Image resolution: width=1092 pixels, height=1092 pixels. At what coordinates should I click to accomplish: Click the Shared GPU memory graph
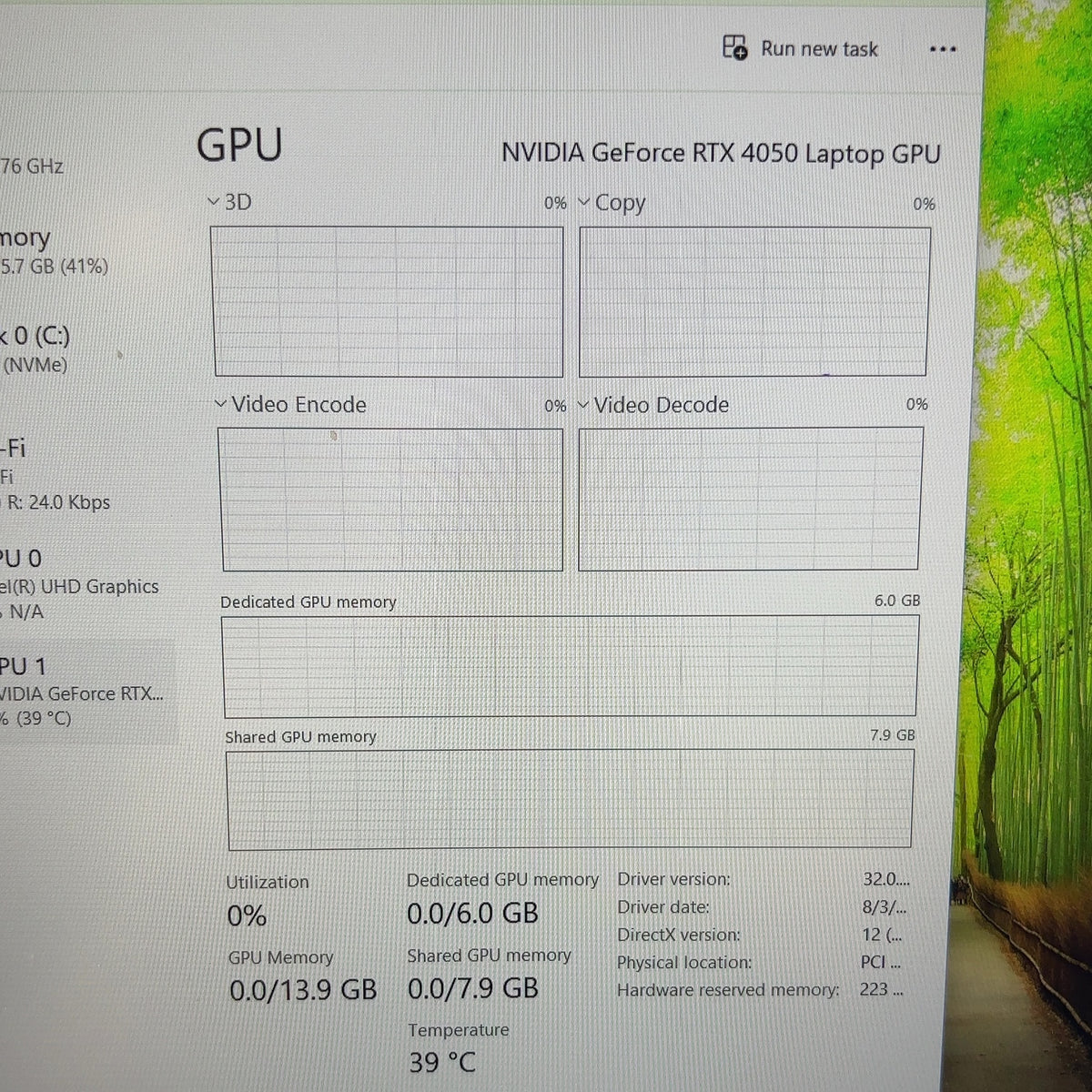(x=571, y=800)
